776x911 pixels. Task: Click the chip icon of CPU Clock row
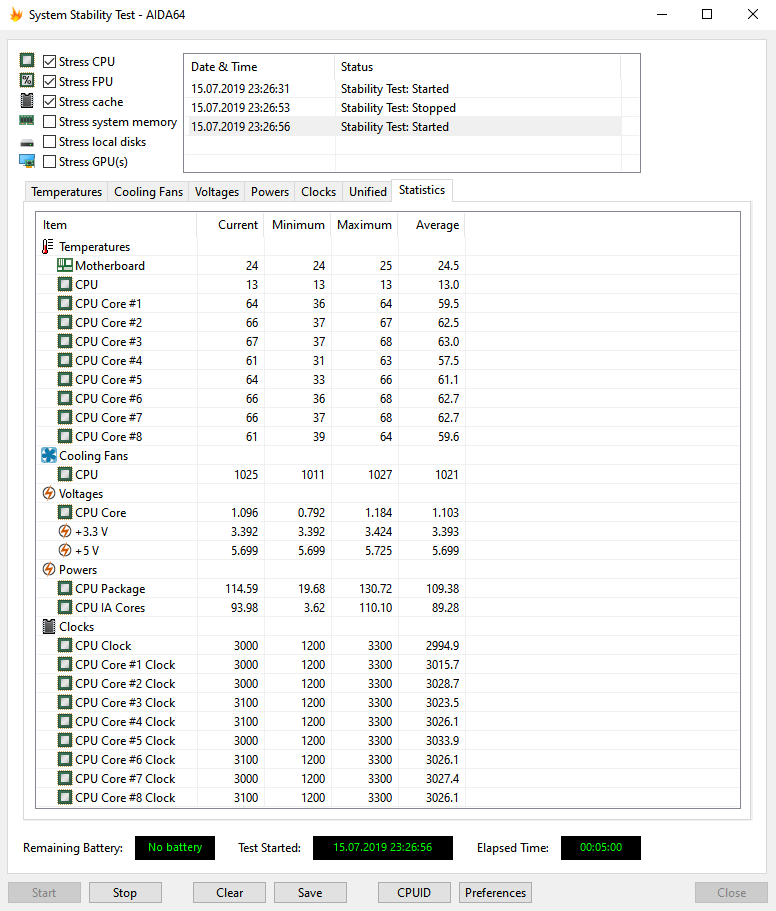pos(64,645)
